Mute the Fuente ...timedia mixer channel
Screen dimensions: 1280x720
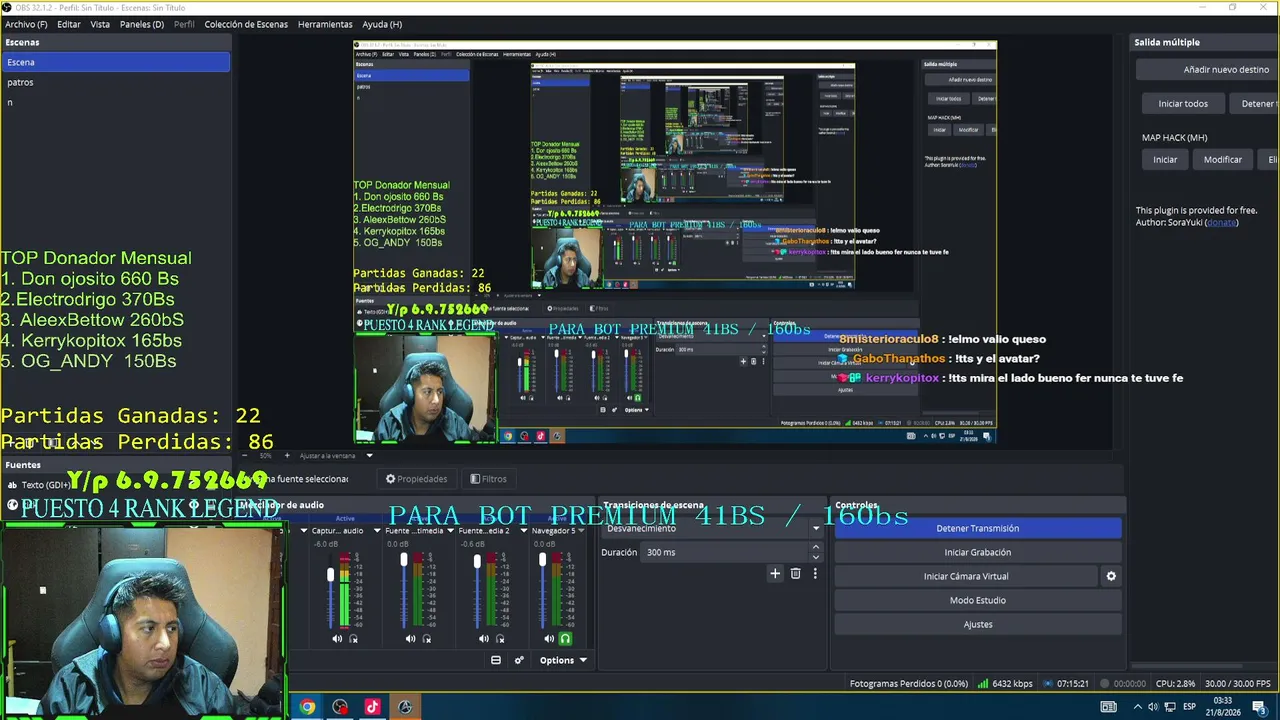click(x=410, y=639)
